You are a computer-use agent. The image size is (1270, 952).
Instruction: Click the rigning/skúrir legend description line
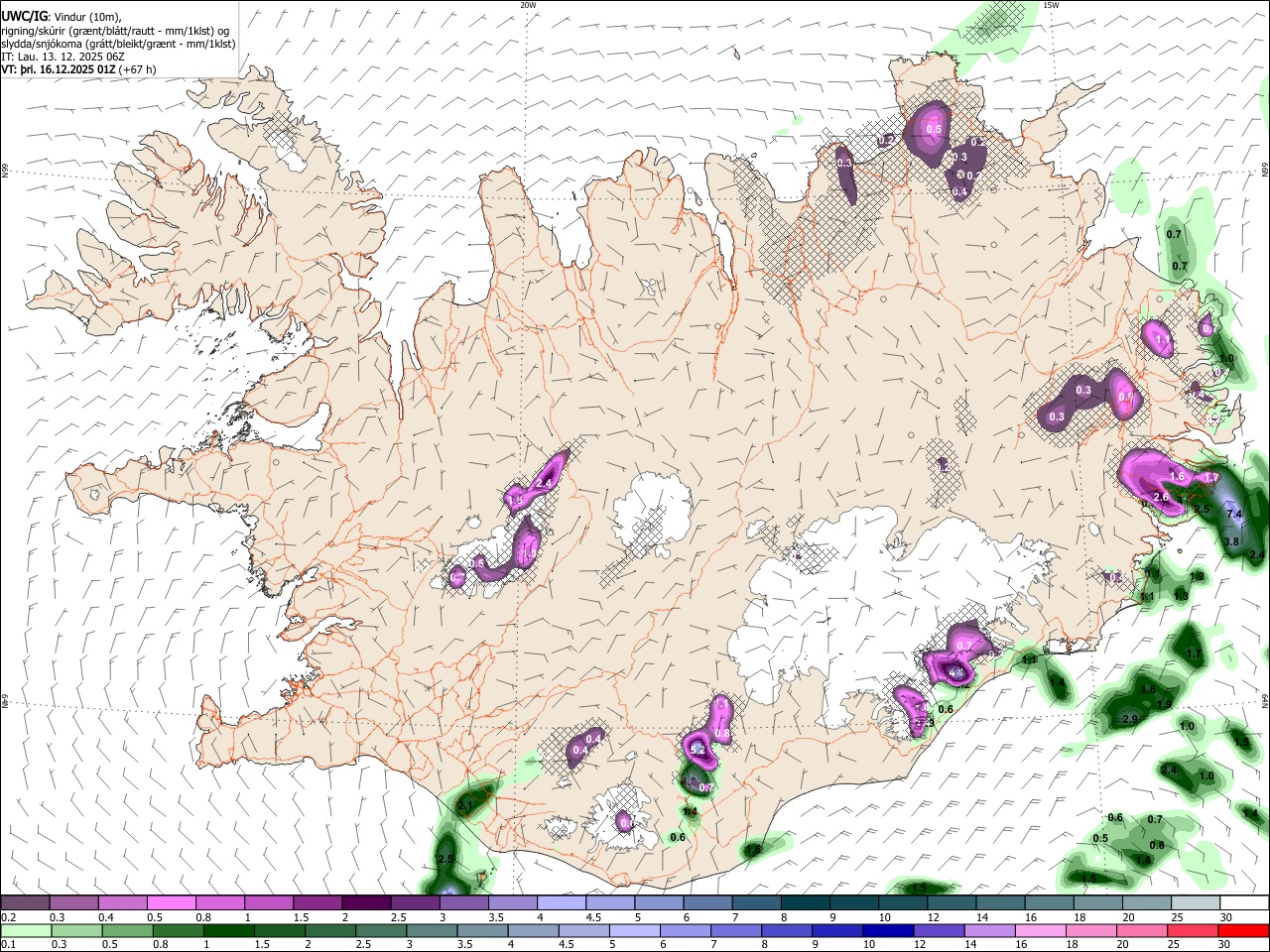[115, 31]
